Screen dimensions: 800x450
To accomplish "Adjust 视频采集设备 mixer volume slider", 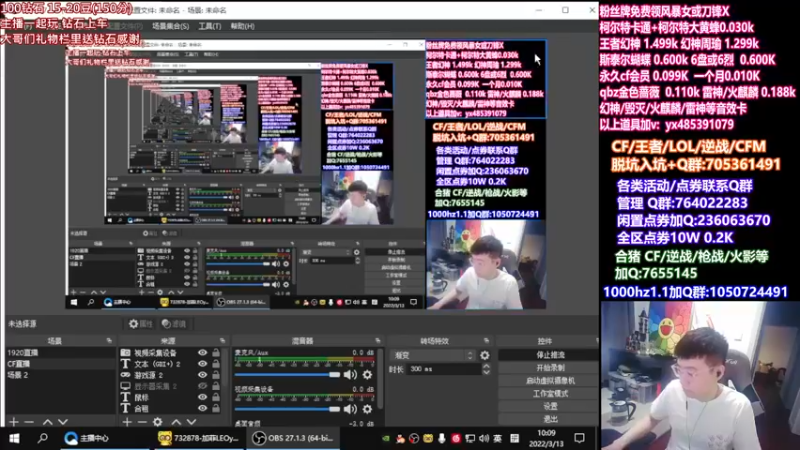I will point(287,409).
